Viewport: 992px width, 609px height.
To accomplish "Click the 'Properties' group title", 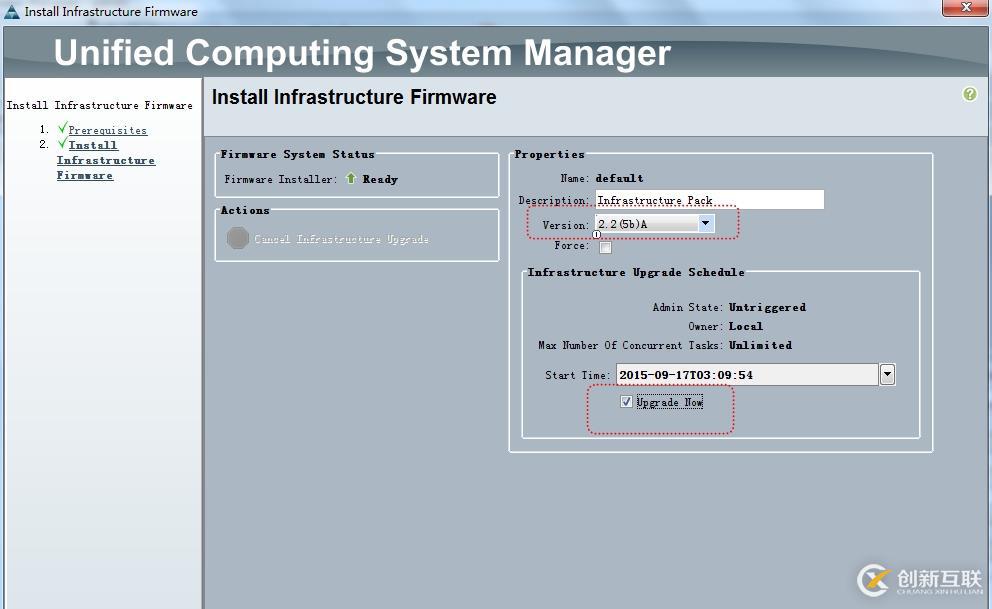I will click(x=549, y=154).
